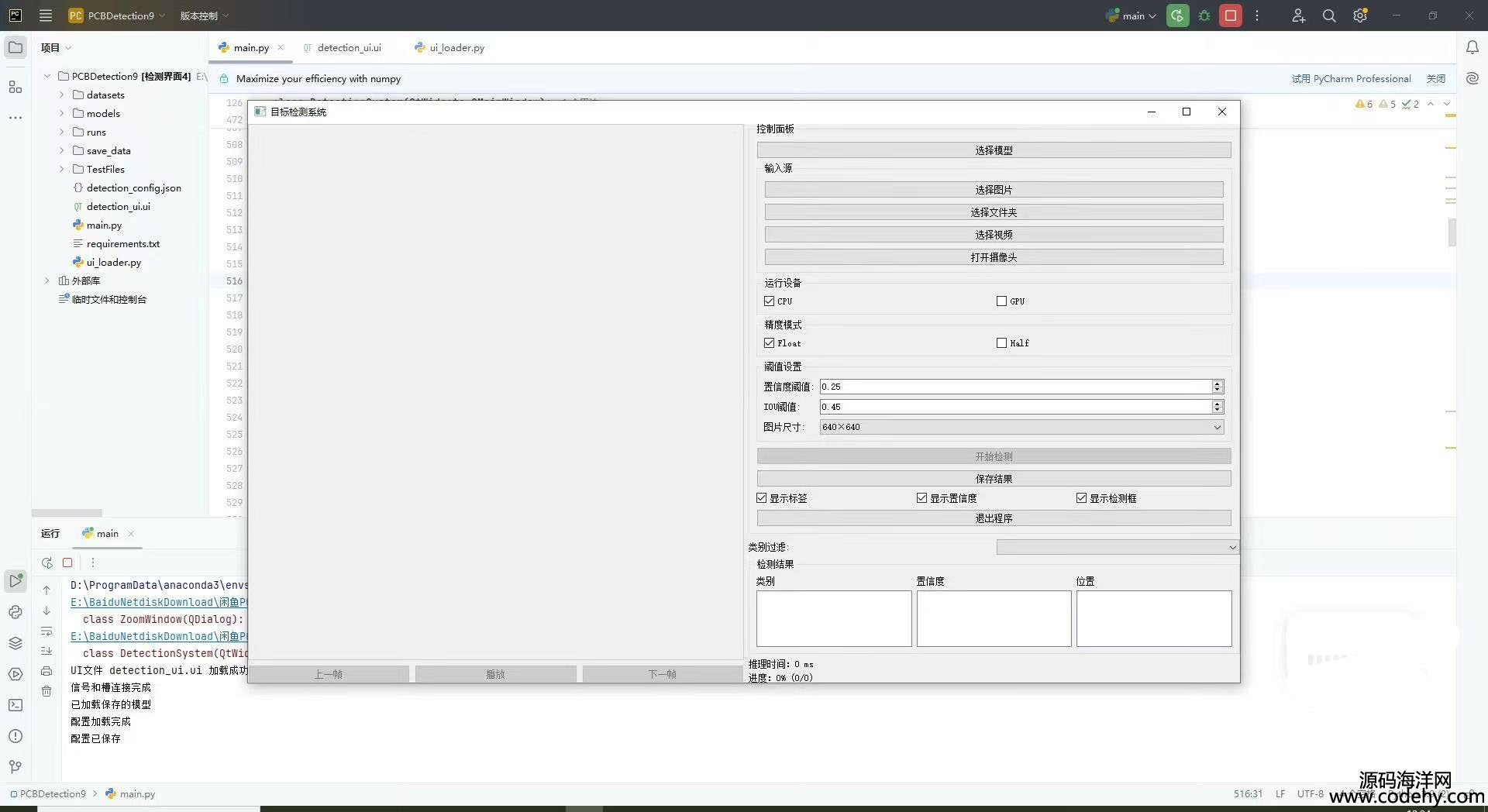Image resolution: width=1488 pixels, height=812 pixels.
Task: Open the Terminal tool window icon
Action: [x=15, y=705]
